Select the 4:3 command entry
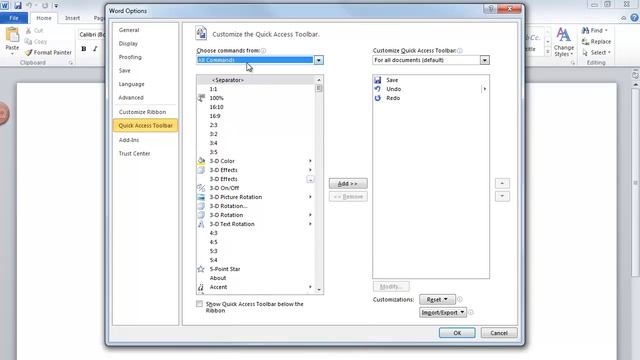Image resolution: width=640 pixels, height=360 pixels. (256, 233)
